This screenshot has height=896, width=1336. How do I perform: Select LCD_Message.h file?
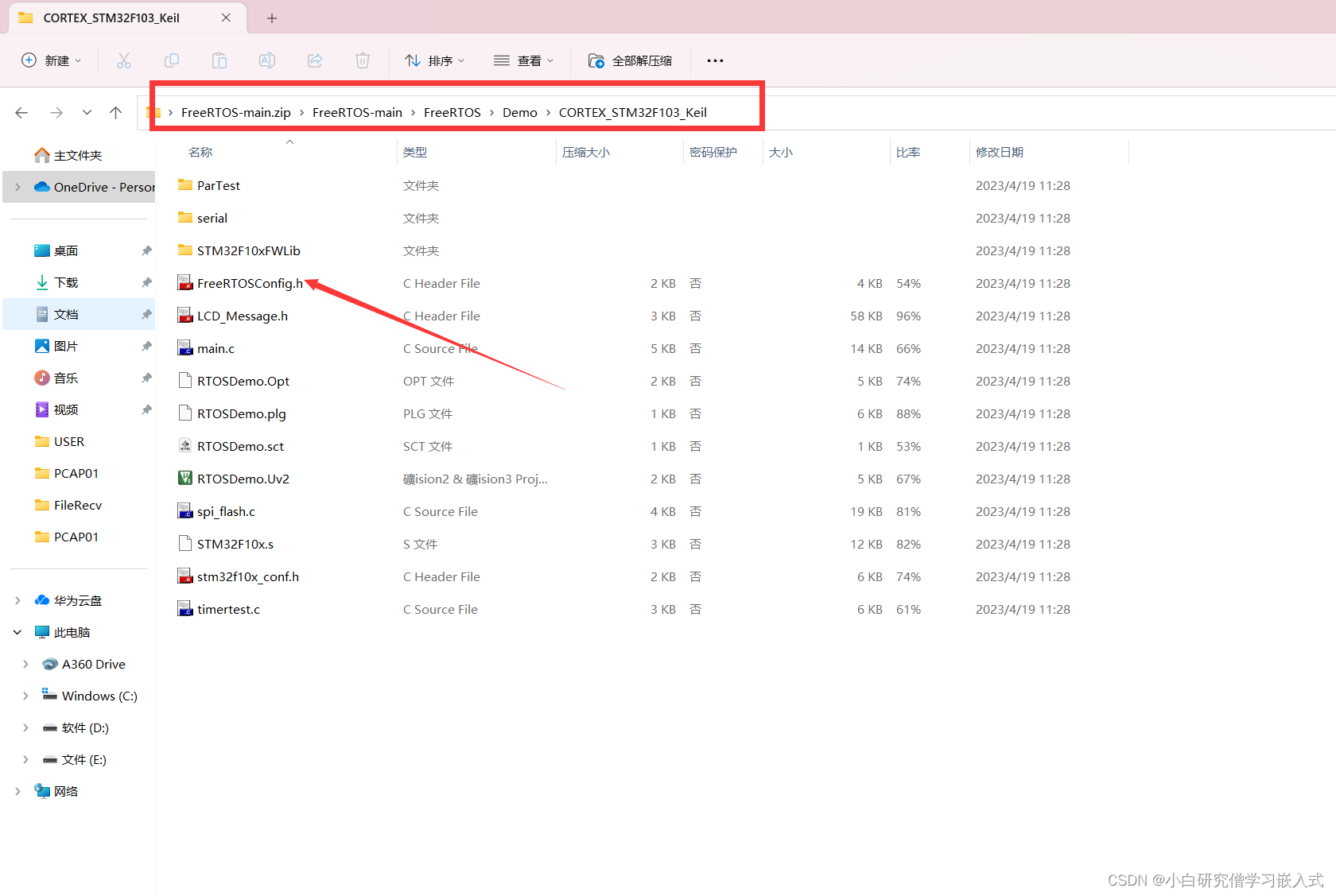243,316
